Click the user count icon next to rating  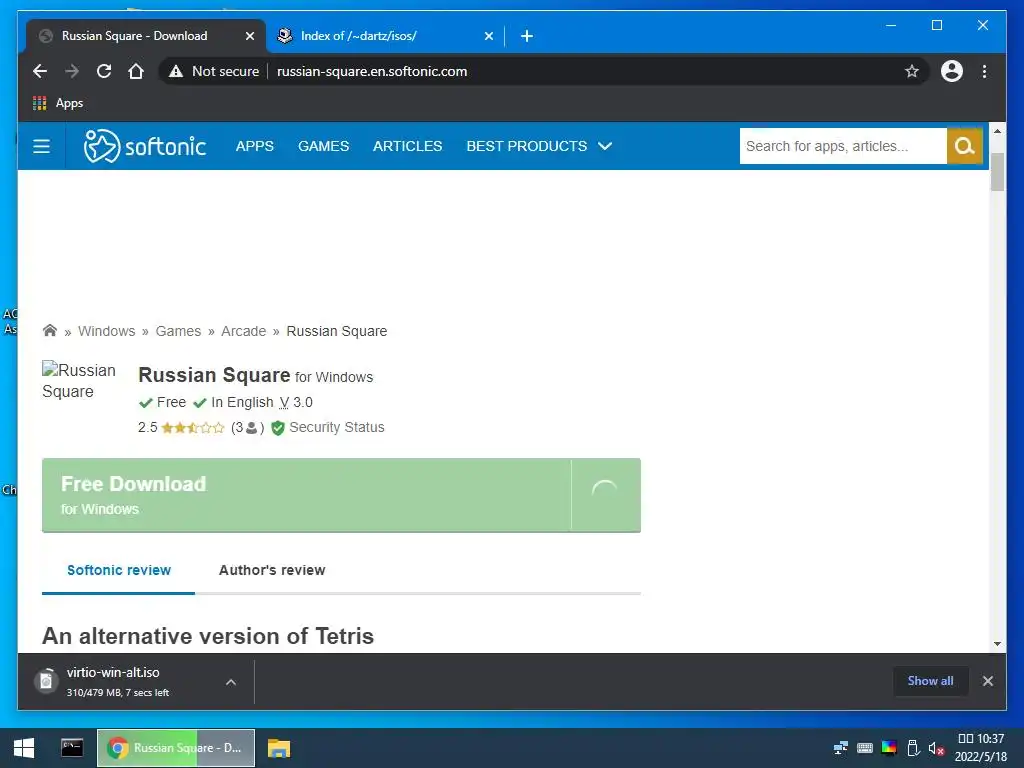pos(251,428)
